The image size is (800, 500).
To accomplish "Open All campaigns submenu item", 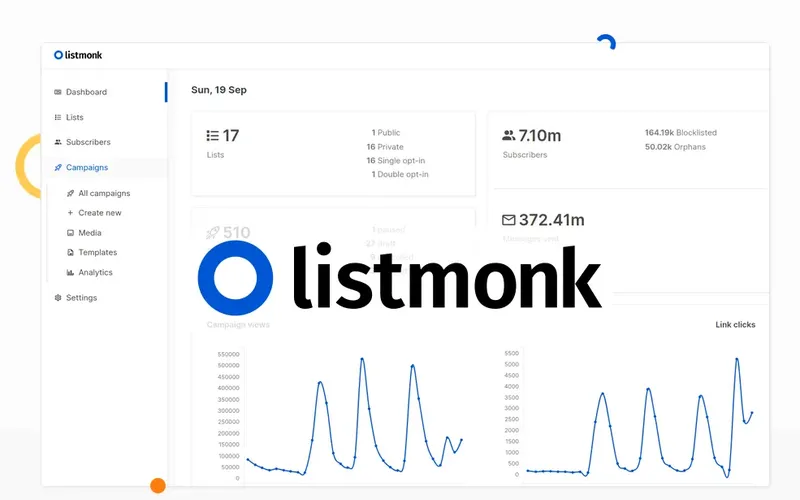I will coord(104,193).
